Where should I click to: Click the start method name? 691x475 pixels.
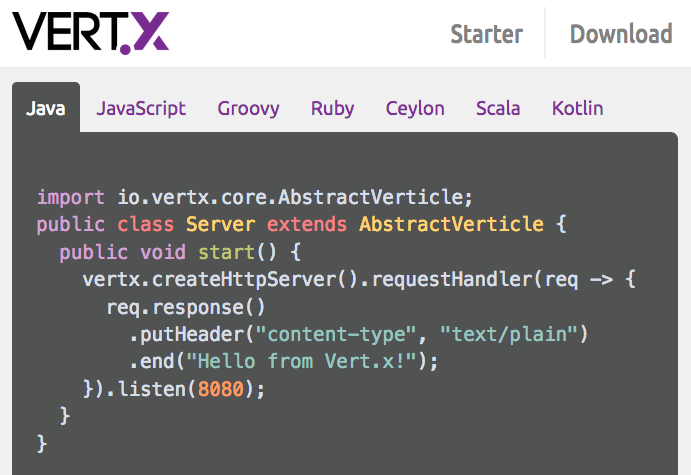[226, 252]
